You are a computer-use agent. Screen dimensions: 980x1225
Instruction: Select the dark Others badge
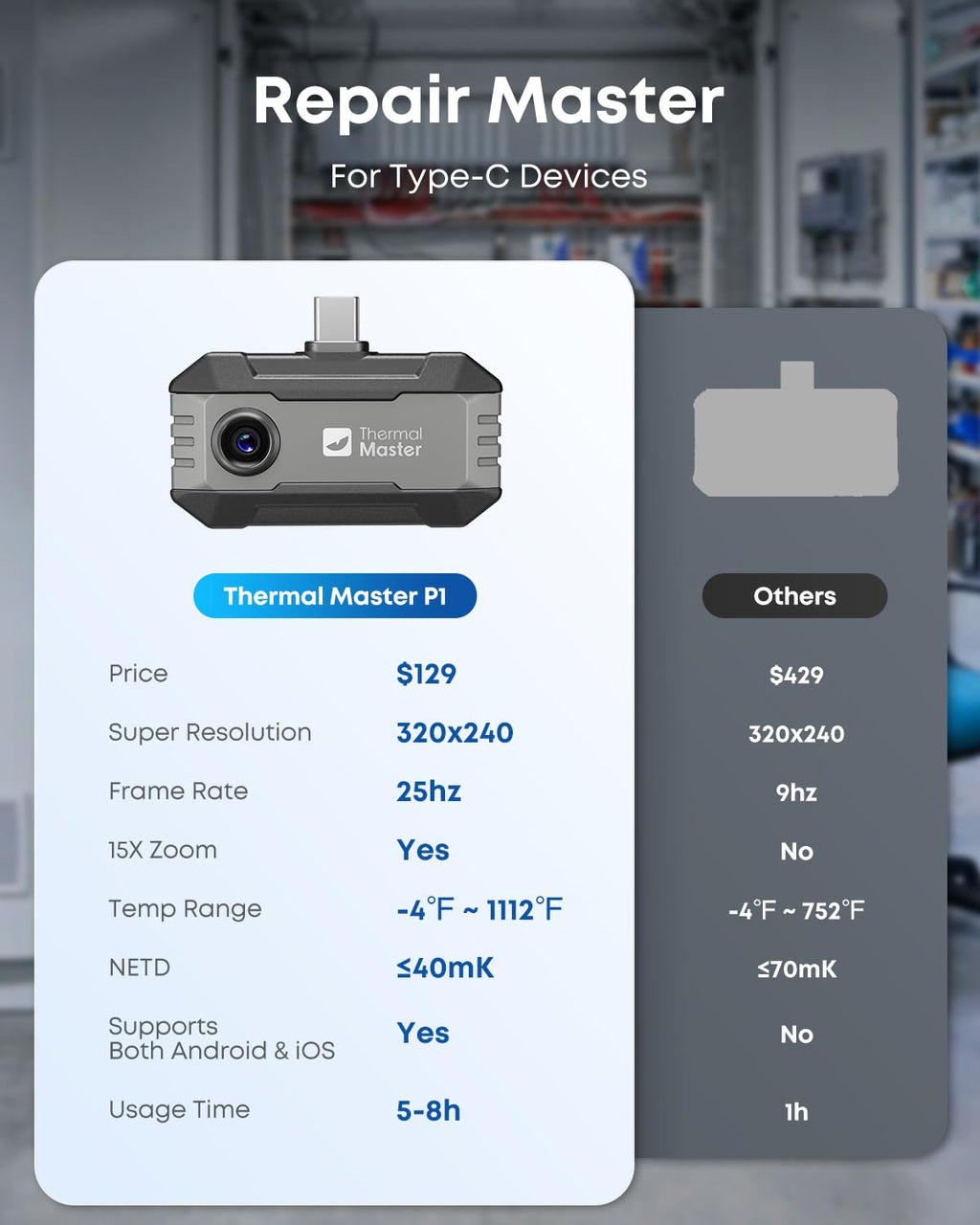[794, 596]
